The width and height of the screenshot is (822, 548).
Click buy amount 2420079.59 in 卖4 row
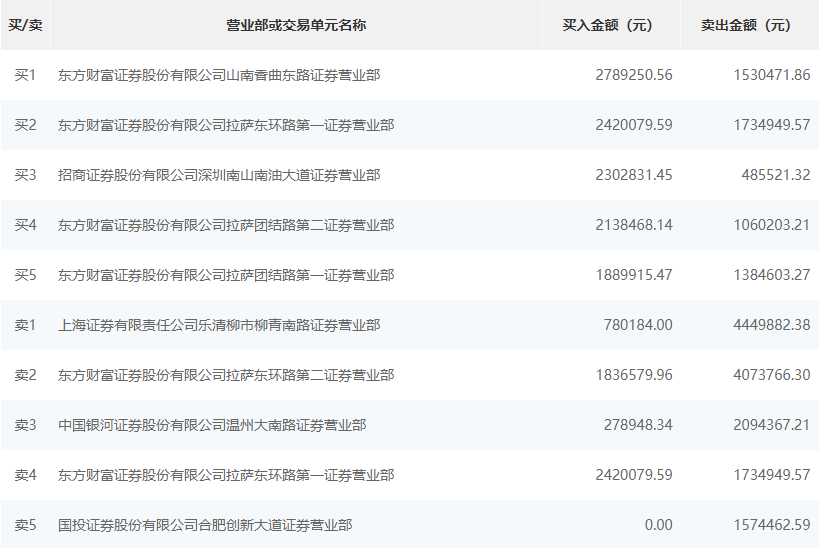click(x=634, y=475)
